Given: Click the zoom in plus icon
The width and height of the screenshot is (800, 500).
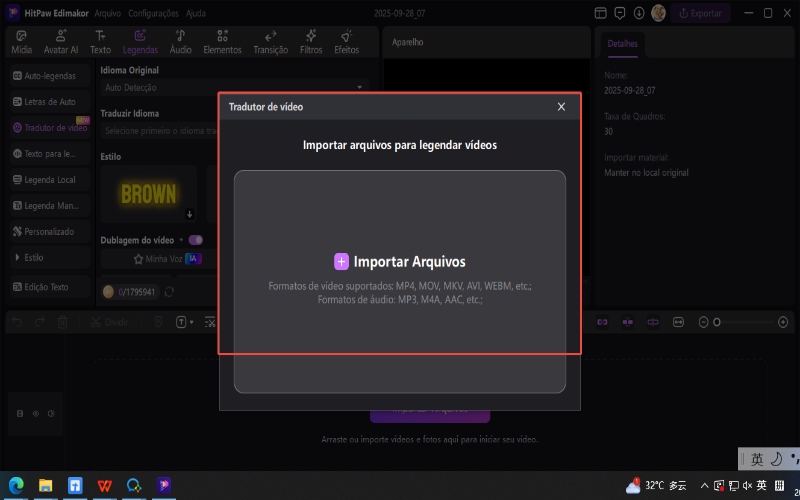Looking at the screenshot, I should [783, 322].
